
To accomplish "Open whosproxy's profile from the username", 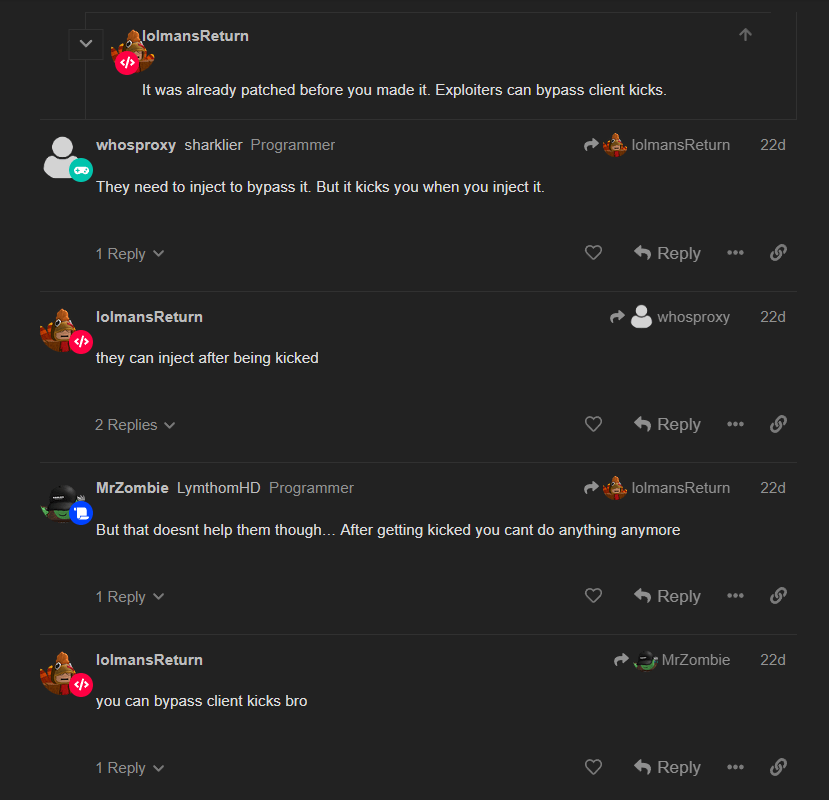I will point(136,145).
